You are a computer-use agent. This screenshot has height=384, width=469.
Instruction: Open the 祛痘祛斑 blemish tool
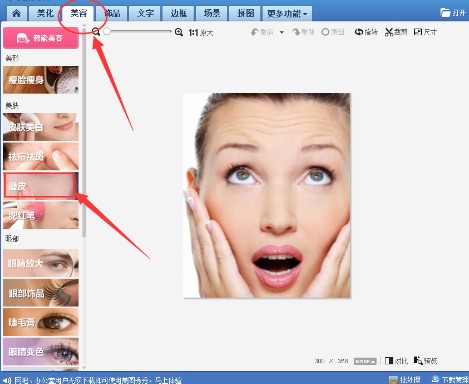click(x=41, y=156)
